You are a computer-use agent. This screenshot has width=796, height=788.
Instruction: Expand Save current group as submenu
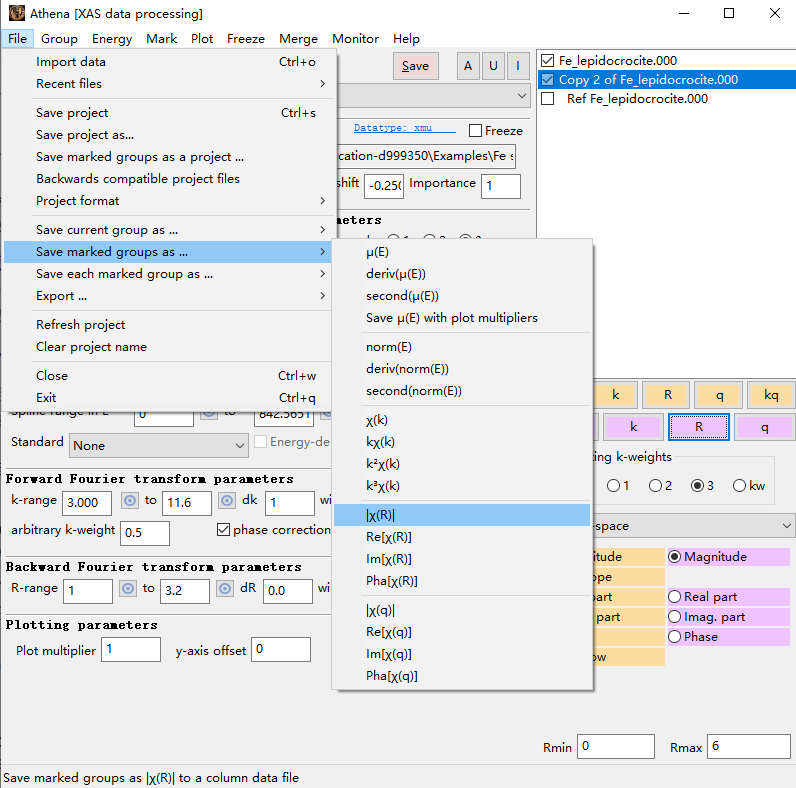point(168,230)
